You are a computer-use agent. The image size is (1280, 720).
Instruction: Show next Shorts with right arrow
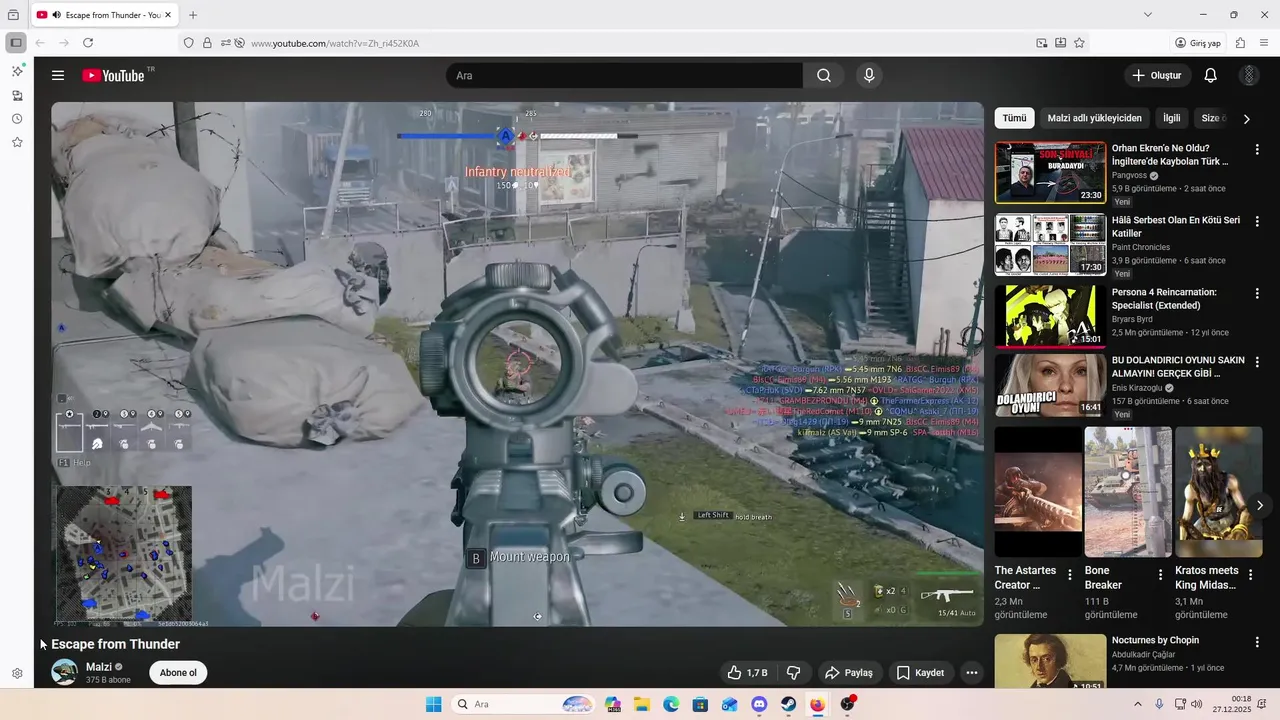[x=1259, y=506]
